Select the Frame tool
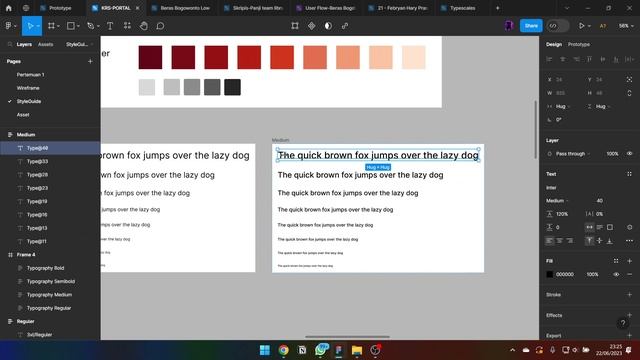The height and width of the screenshot is (360, 640). [51, 26]
